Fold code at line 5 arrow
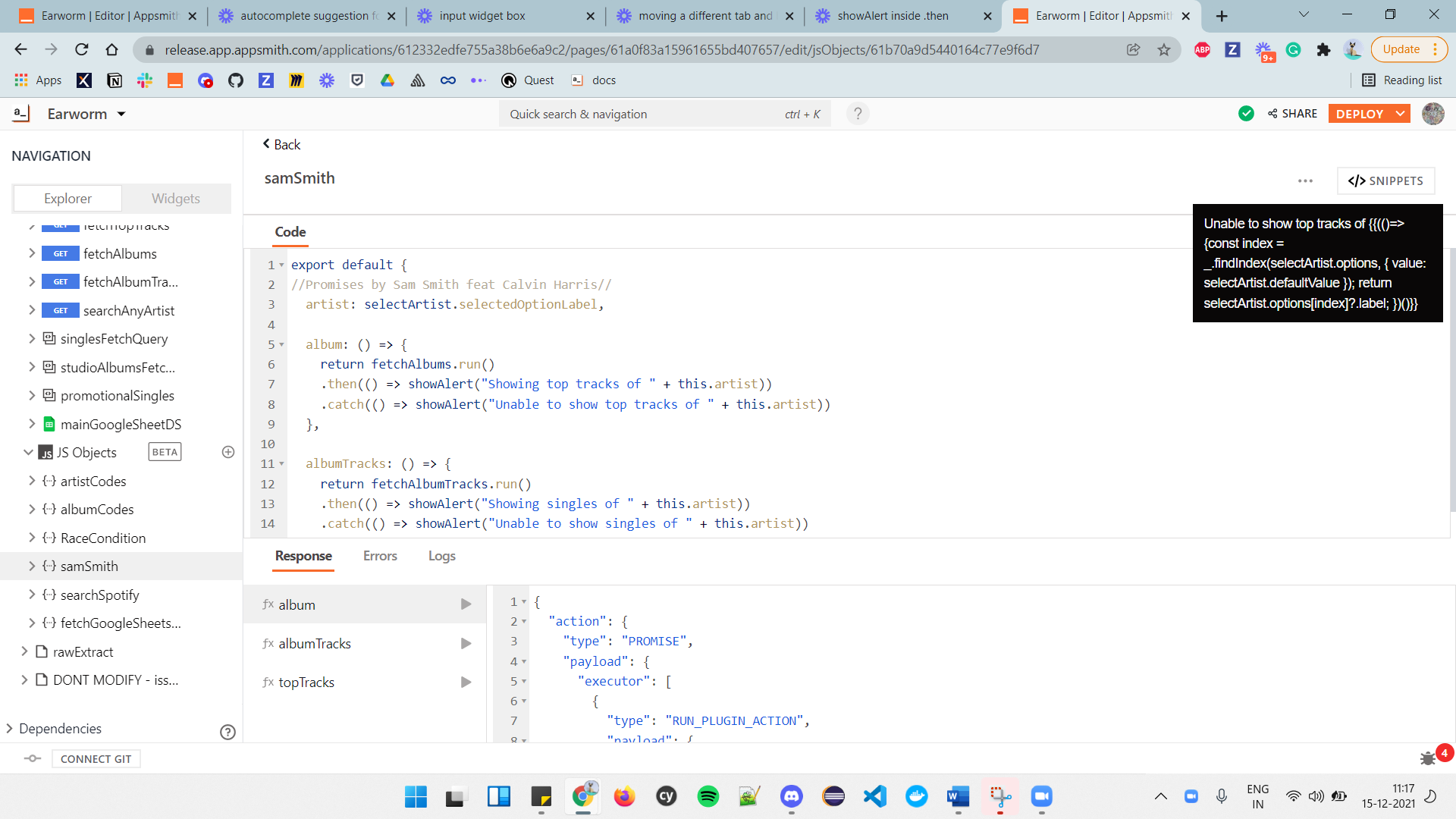Image resolution: width=1456 pixels, height=819 pixels. (281, 345)
